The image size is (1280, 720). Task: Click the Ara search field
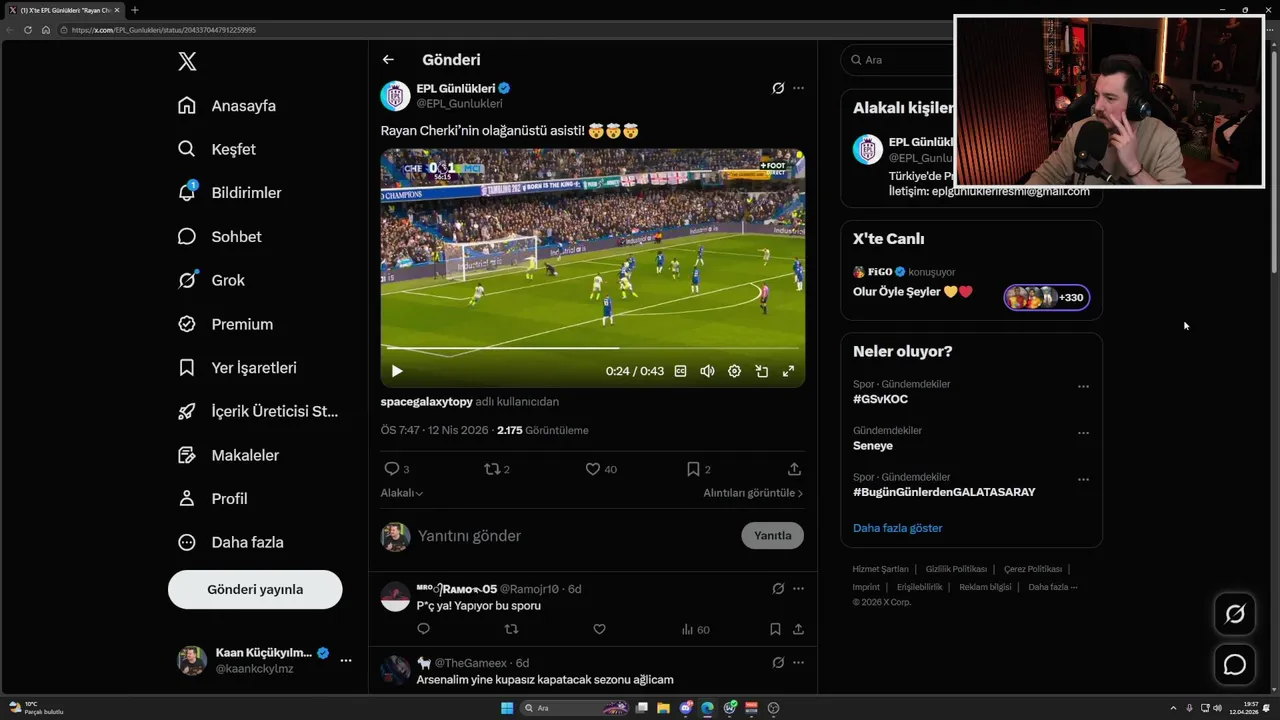pyautogui.click(x=897, y=60)
